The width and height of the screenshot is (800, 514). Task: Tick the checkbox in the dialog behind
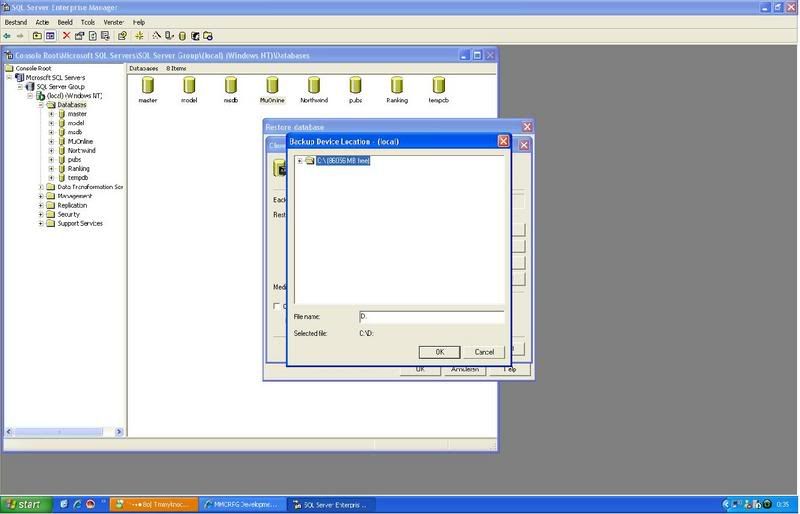(x=278, y=306)
